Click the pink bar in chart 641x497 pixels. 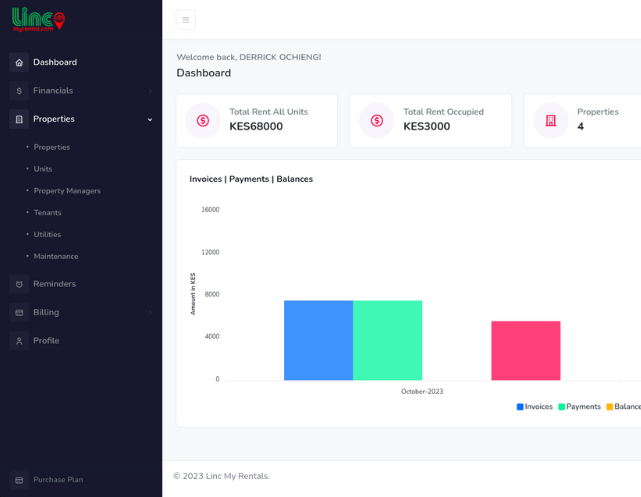(x=526, y=351)
